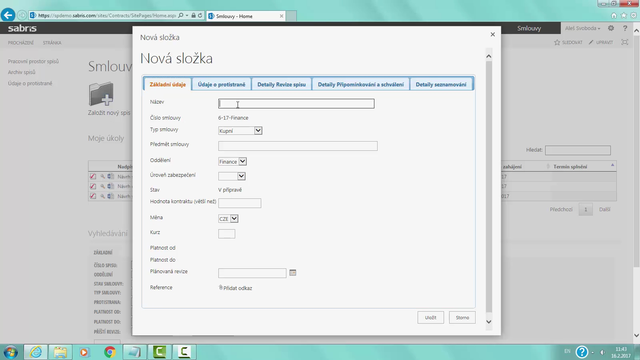The width and height of the screenshot is (640, 360).
Task: Click the page scrollbar down arrow
Action: (x=636, y=336)
